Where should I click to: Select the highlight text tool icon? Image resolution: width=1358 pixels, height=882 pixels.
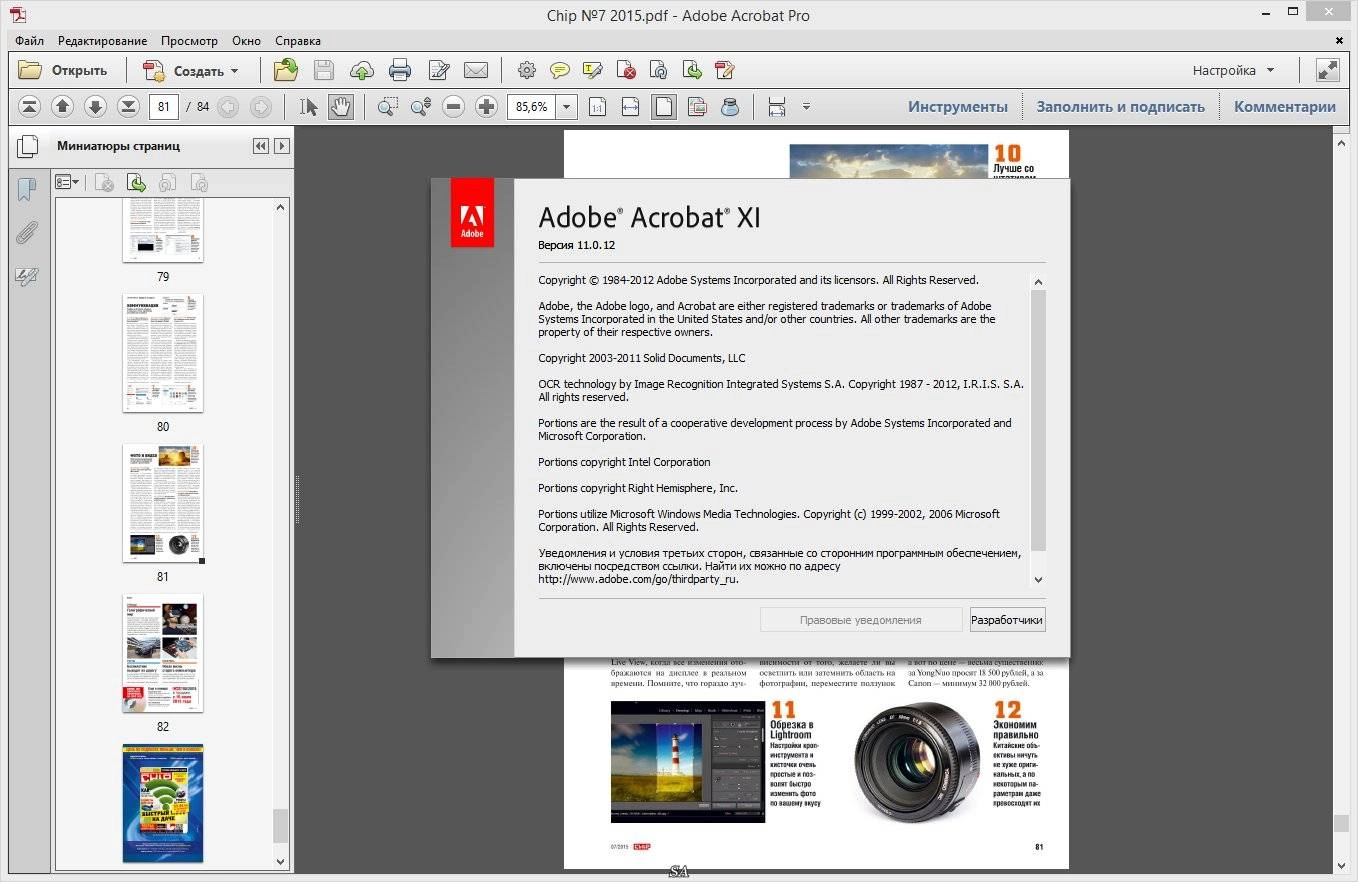click(x=593, y=70)
